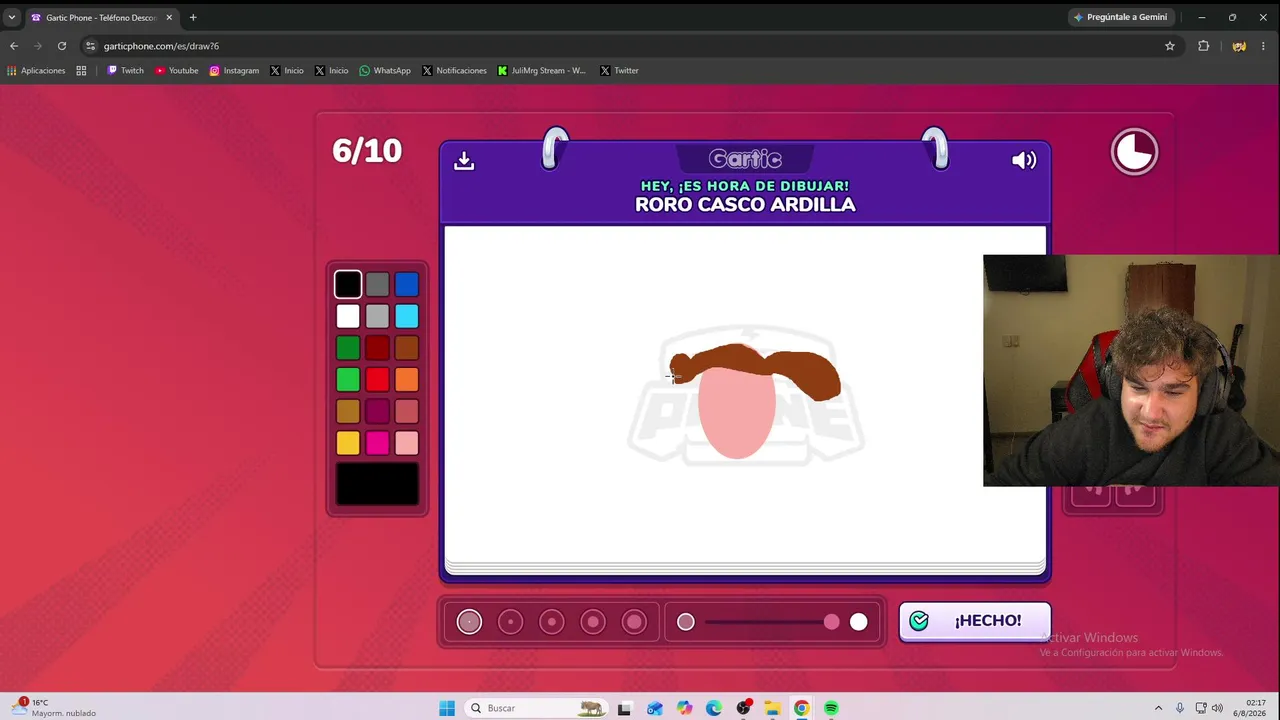
Task: Open the Chrome extensions puzzle icon
Action: click(1204, 46)
